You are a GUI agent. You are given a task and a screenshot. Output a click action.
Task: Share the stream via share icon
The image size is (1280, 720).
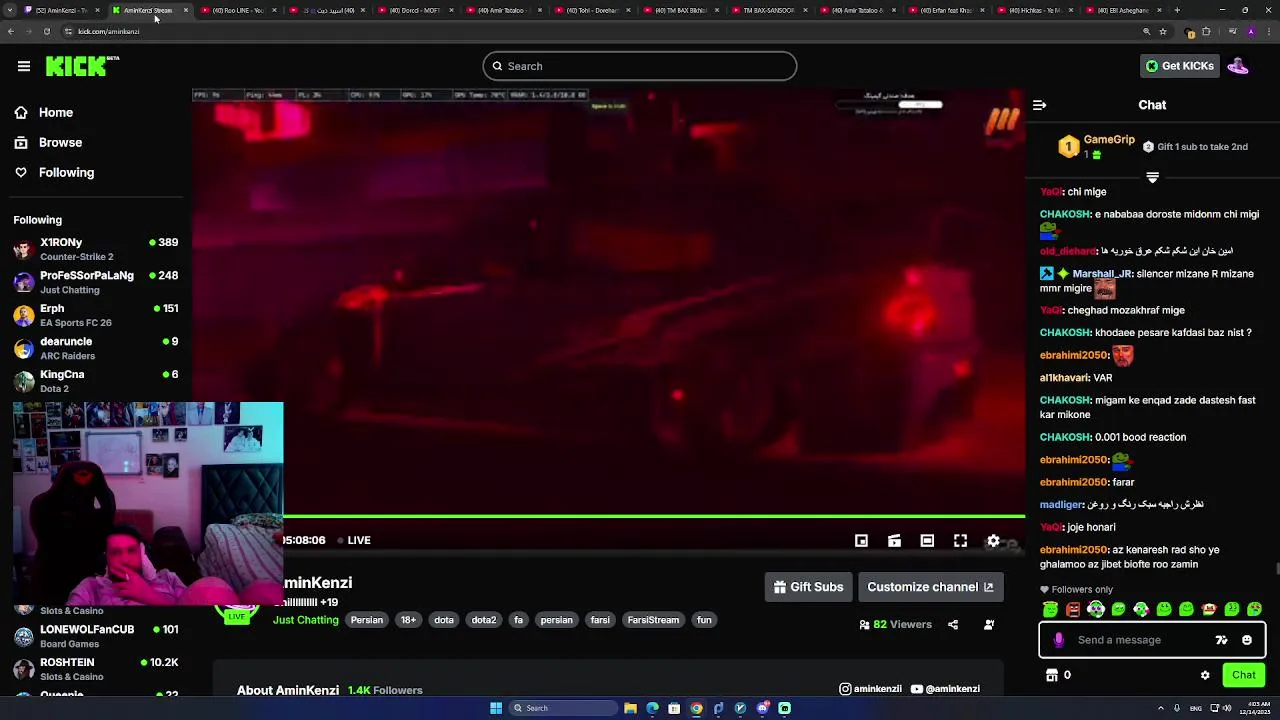click(x=953, y=625)
